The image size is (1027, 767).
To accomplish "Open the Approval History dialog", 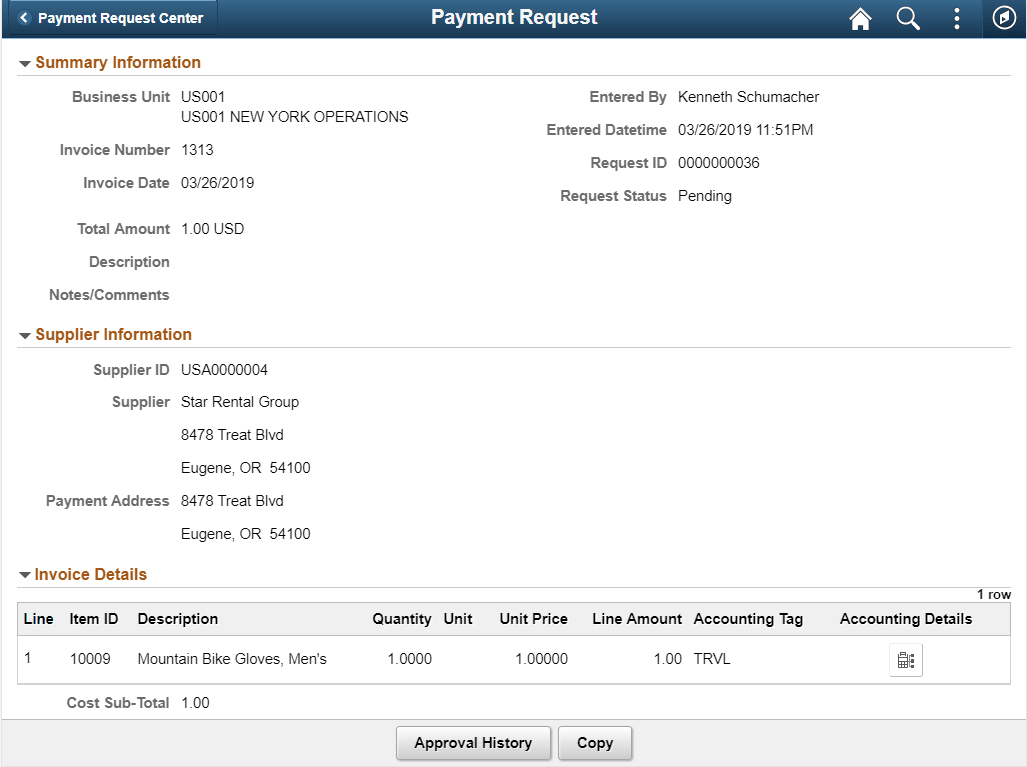I will coord(473,743).
